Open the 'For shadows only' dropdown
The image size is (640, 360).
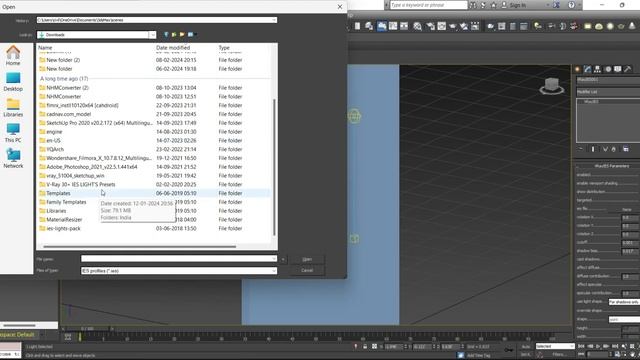click(624, 302)
